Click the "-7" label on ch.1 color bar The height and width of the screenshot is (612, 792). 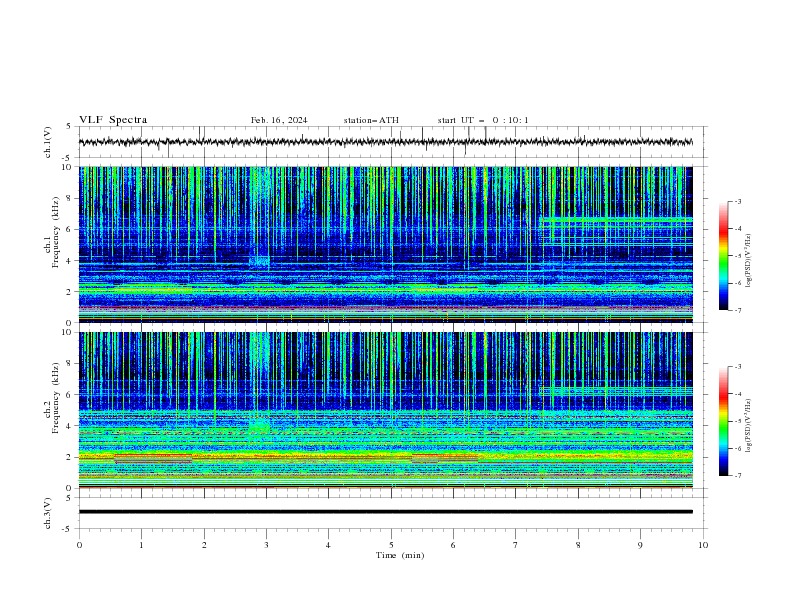point(737,310)
